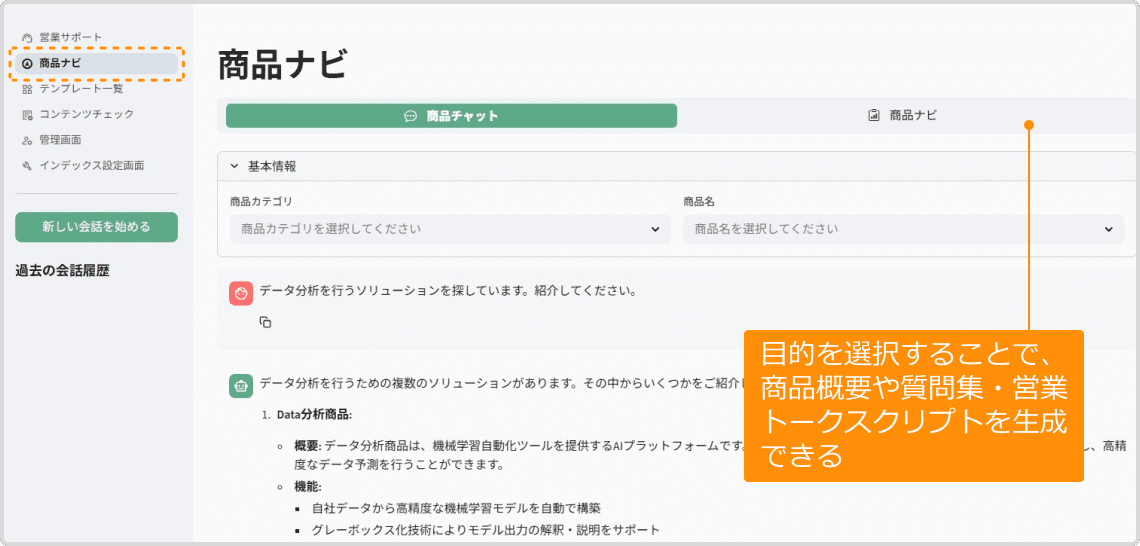
Task: Click the 商品ナビ page title
Action: point(282,65)
